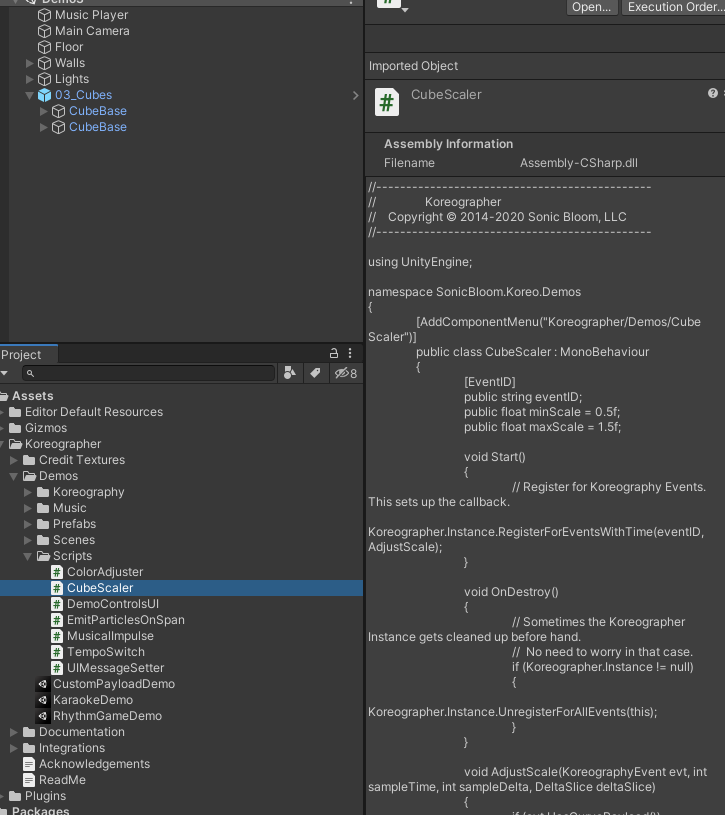Click the Assembly-CSharp.dll filename value
The height and width of the screenshot is (815, 725).
pyautogui.click(x=578, y=163)
